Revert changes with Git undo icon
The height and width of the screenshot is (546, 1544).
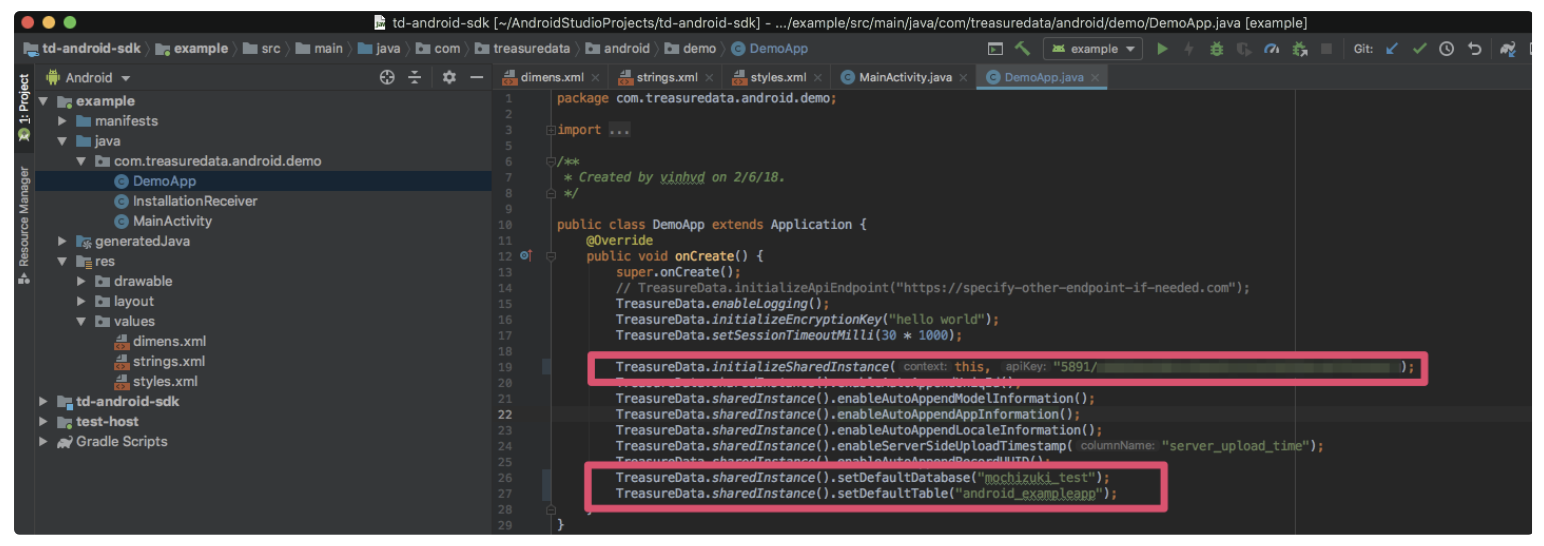(x=1474, y=49)
